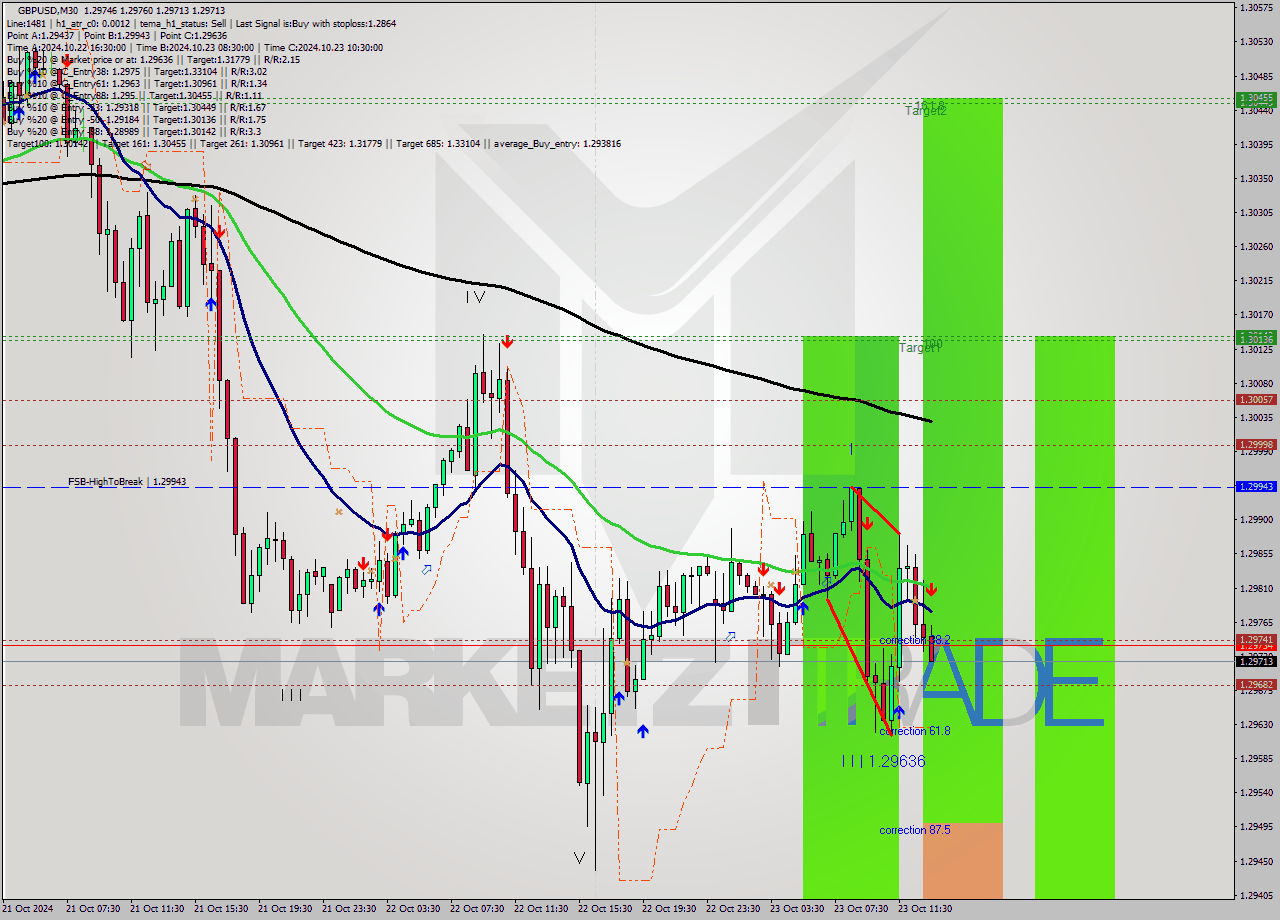Click the Target100: 1.30142 summary line

(313, 144)
